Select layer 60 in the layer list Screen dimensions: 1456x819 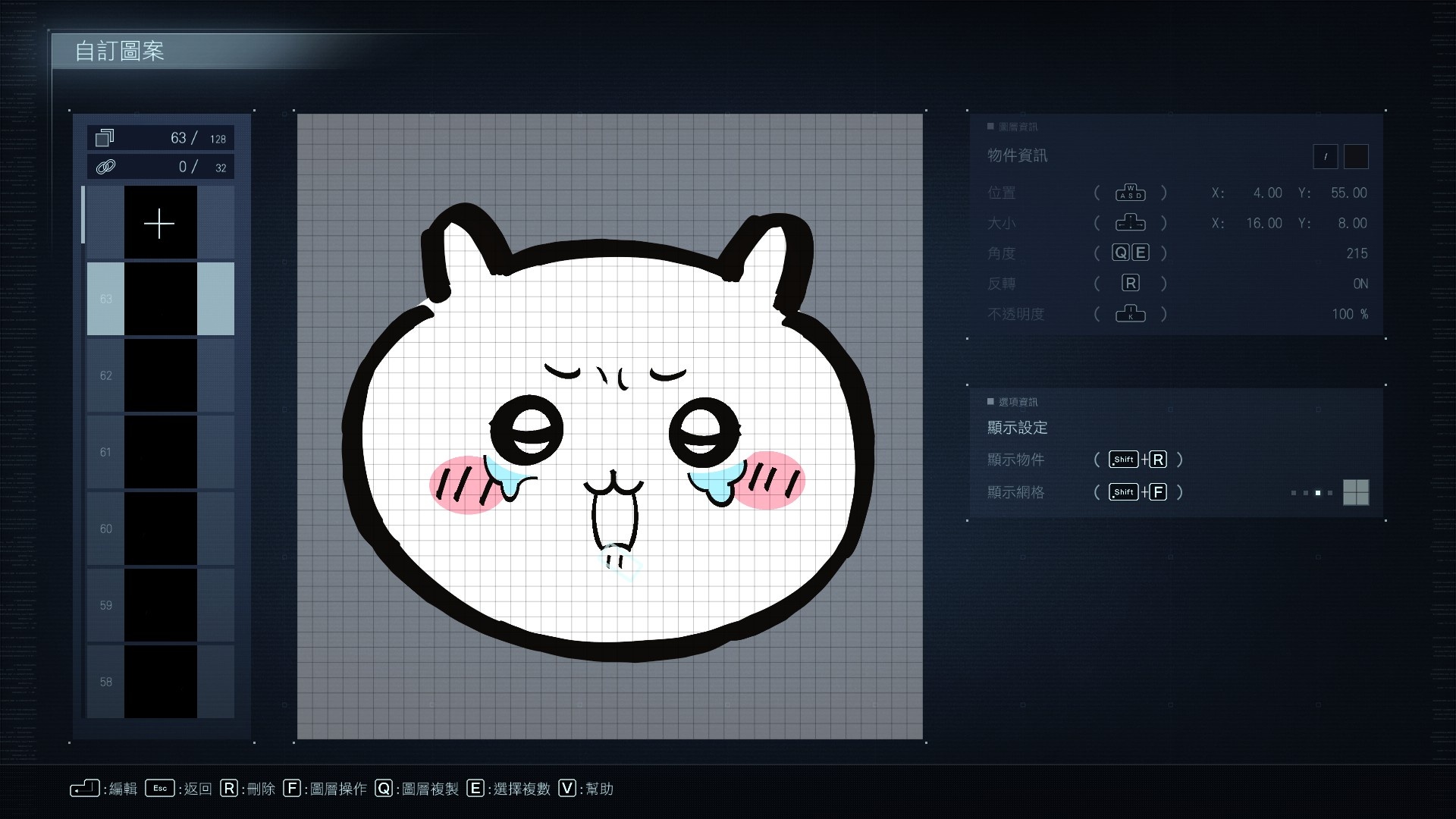pos(160,529)
